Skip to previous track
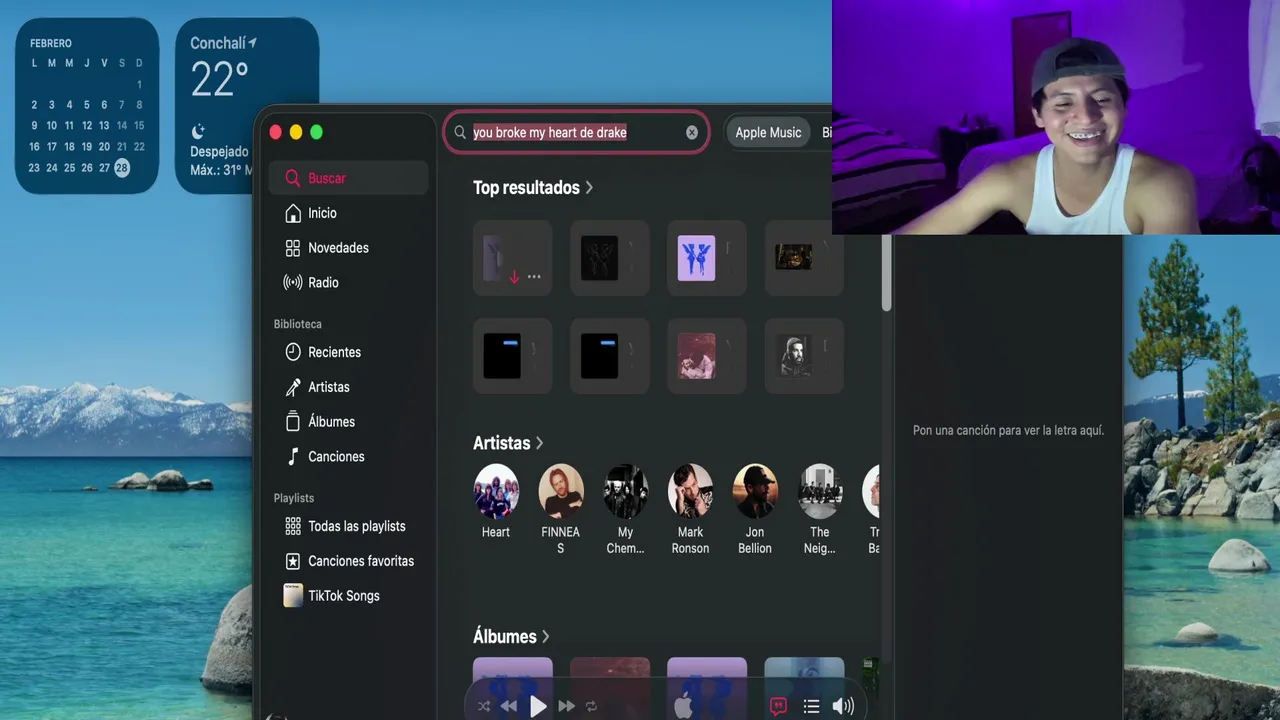The image size is (1280, 720). (509, 706)
